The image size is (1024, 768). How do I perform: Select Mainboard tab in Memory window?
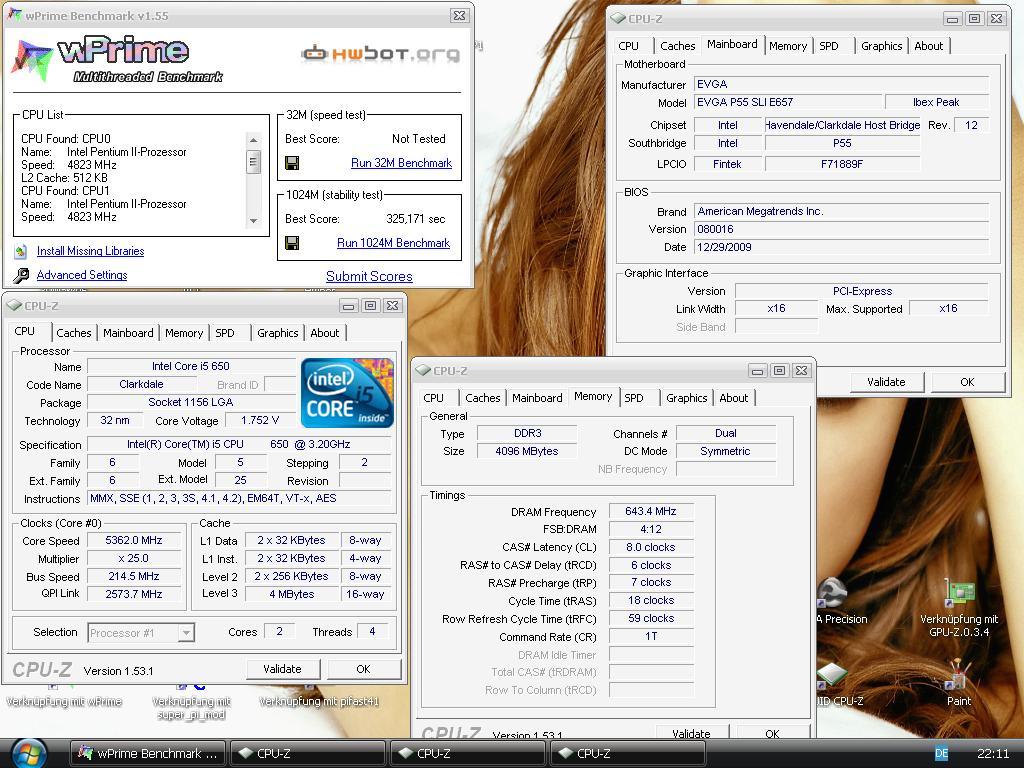tap(537, 398)
